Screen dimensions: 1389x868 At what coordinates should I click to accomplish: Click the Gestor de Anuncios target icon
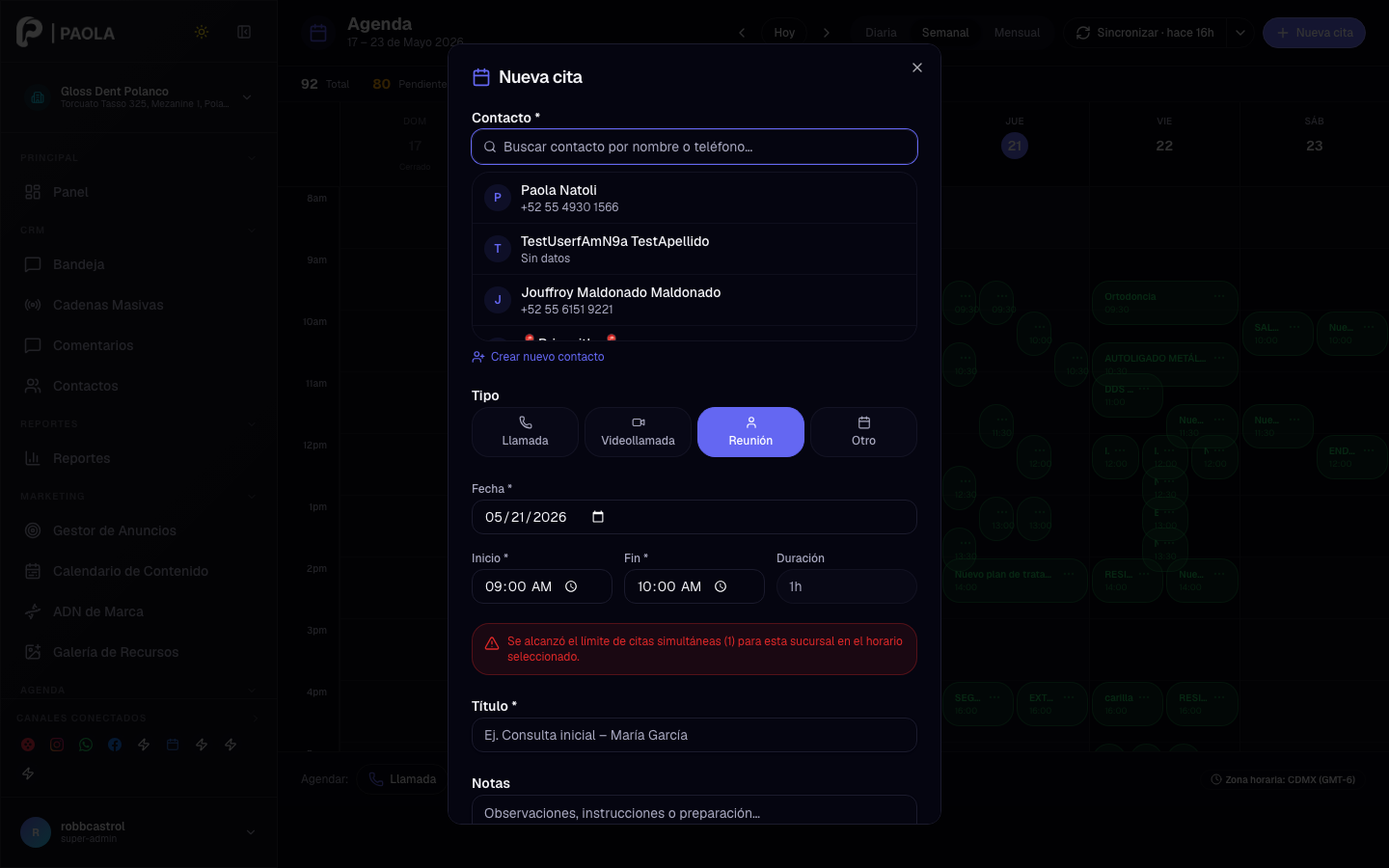[x=33, y=530]
